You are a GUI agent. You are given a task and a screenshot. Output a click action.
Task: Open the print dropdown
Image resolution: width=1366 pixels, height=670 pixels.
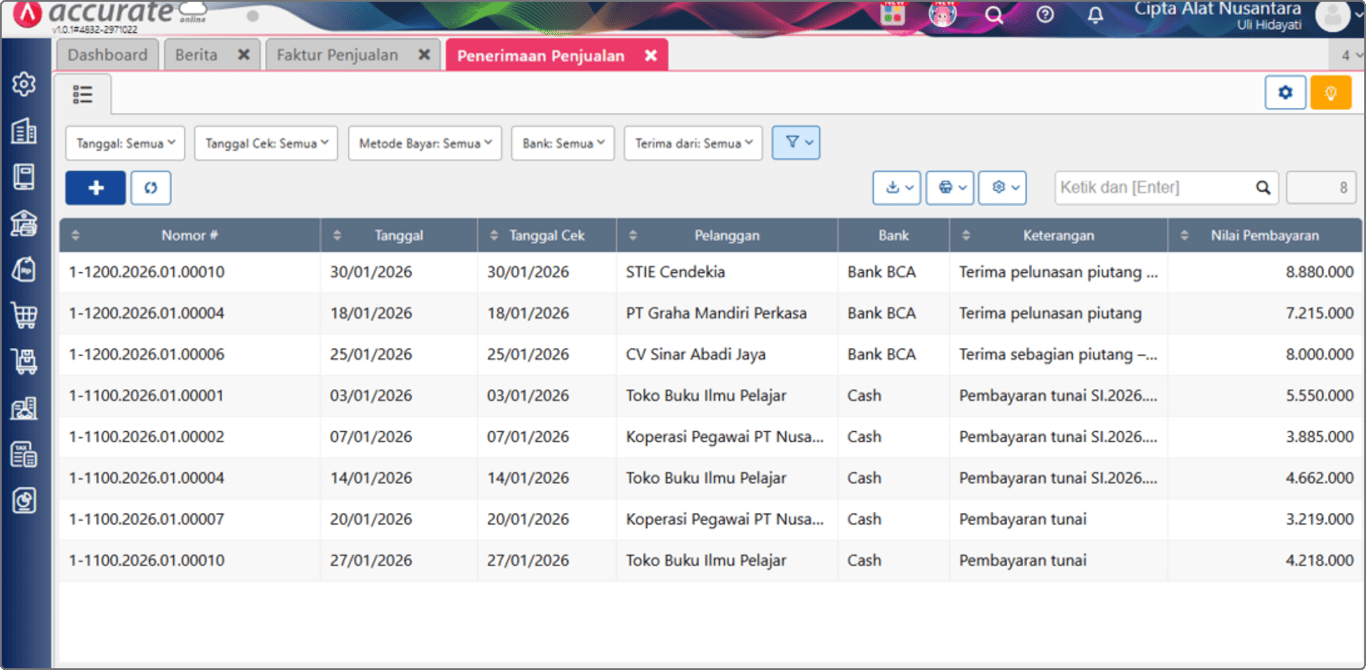point(950,187)
